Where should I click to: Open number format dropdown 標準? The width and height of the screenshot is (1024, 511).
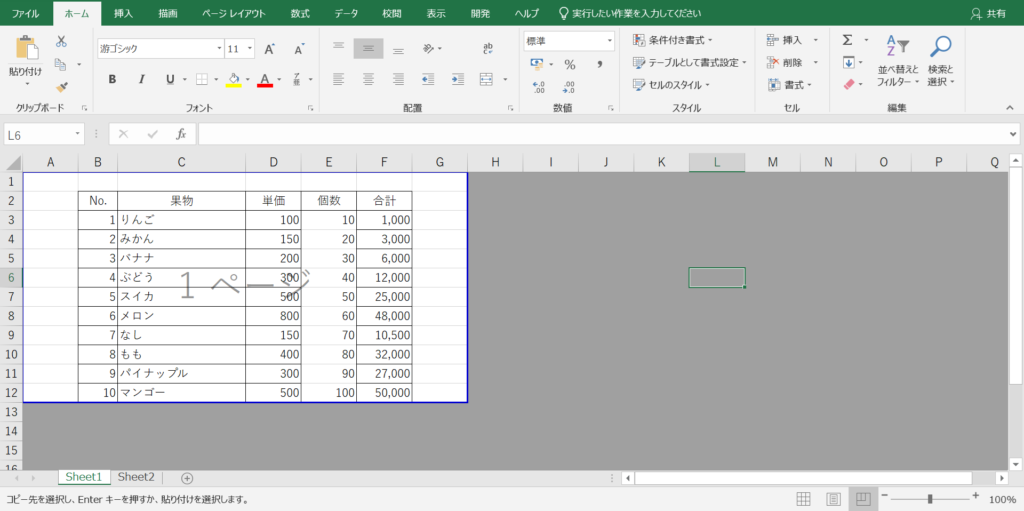click(610, 41)
